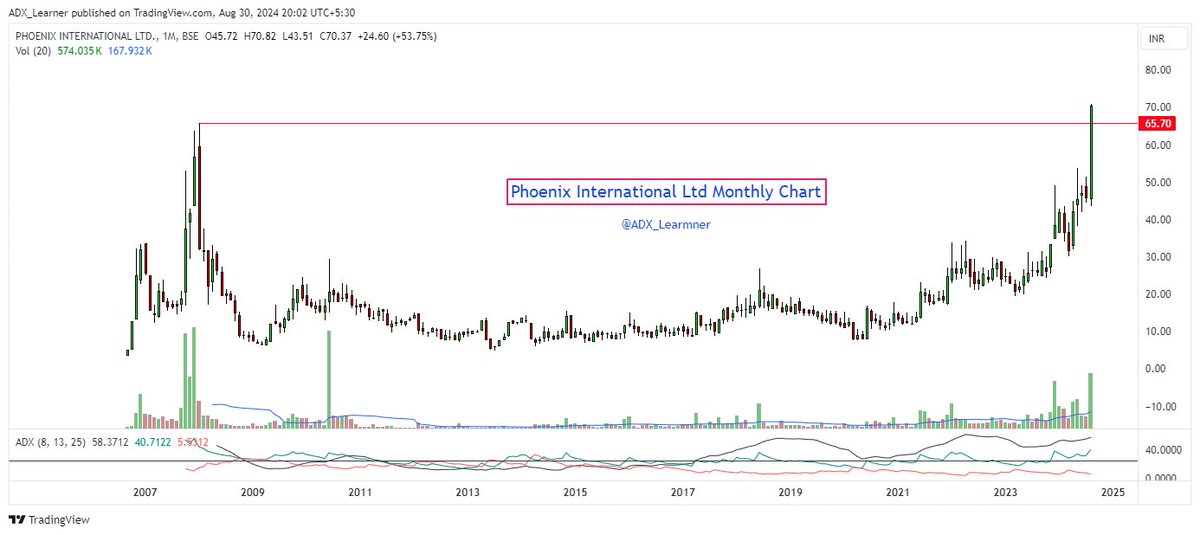Click the 2025 label on time axis
The image size is (1200, 535).
[x=1113, y=493]
